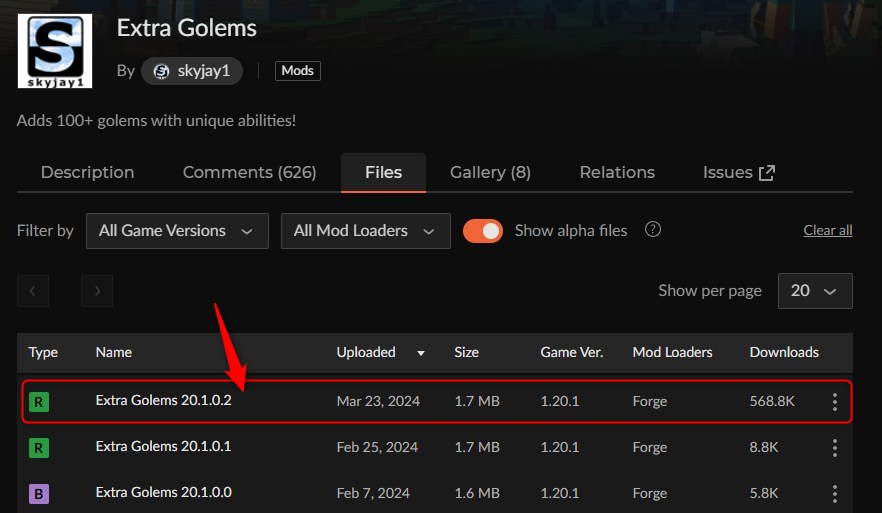Click the 1.6 MB size value

point(477,493)
